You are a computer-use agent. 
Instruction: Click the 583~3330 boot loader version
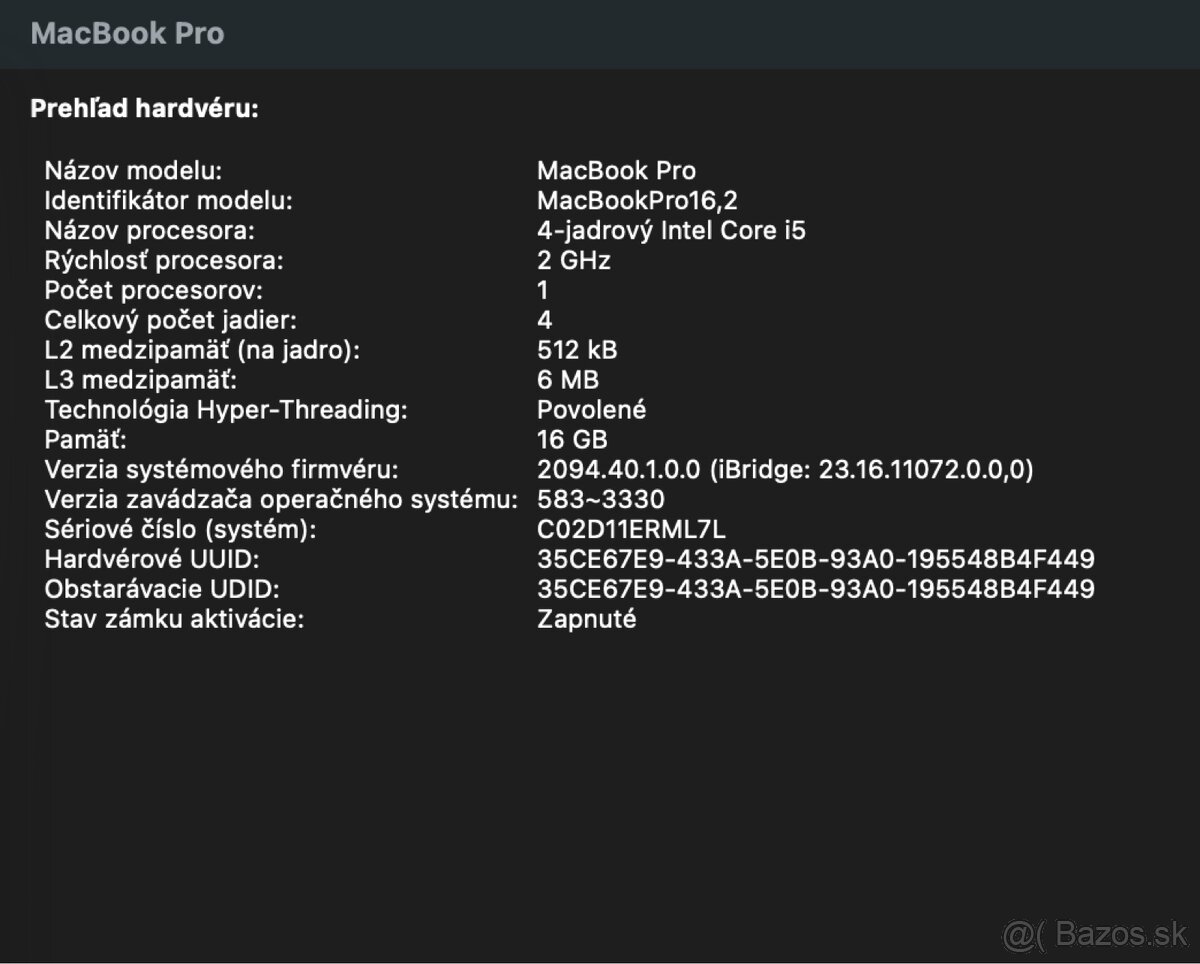[x=600, y=499]
